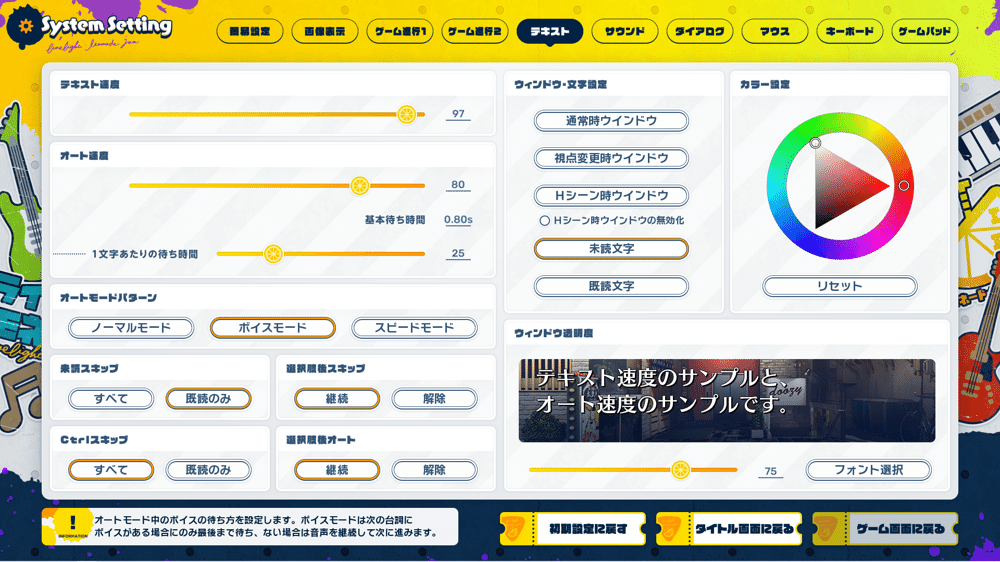Choose 継続 under 選択肢後スキップ
Viewport: 1000px width, 562px height.
(x=337, y=399)
